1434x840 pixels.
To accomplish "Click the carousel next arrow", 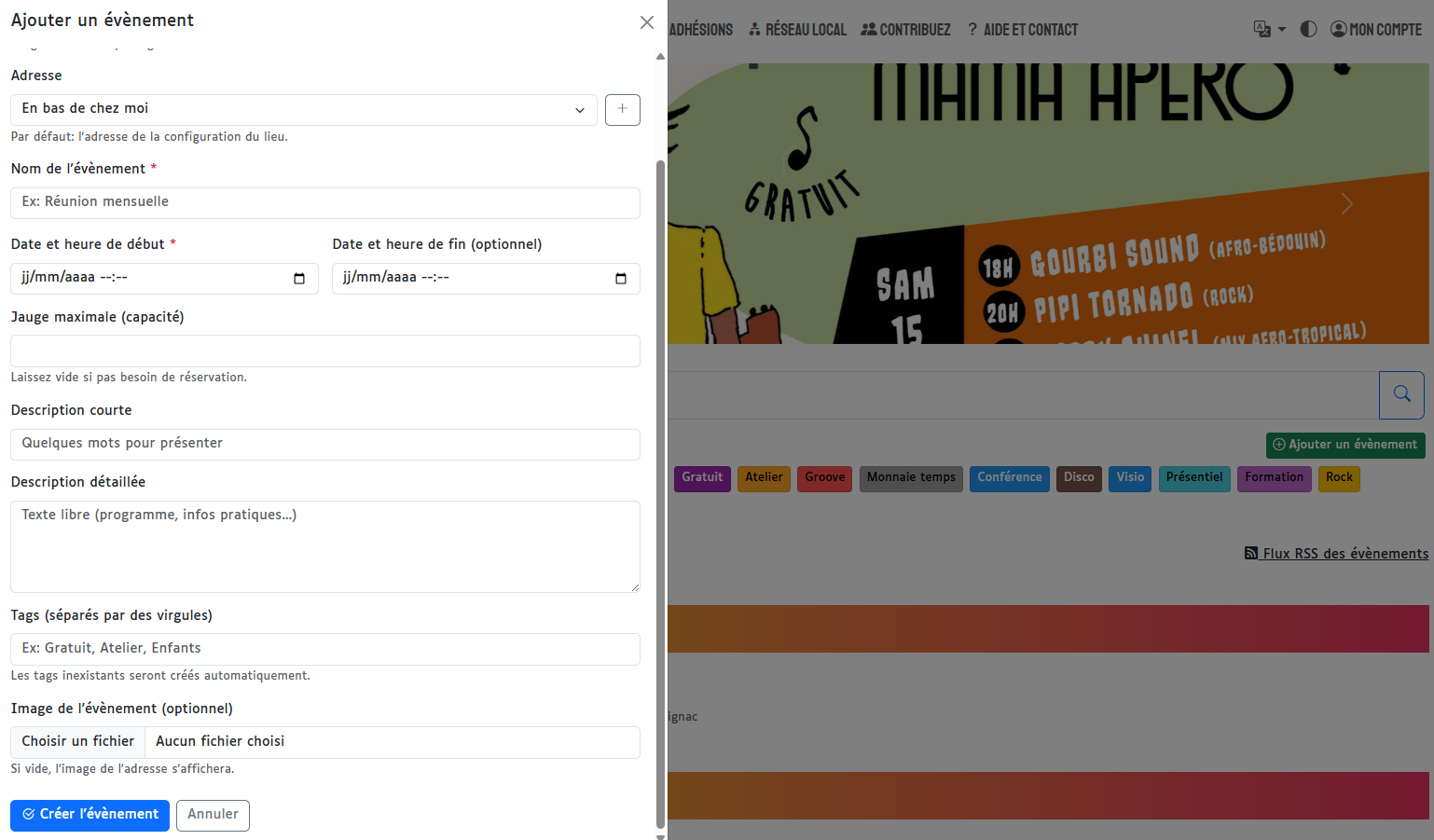I will point(1346,203).
